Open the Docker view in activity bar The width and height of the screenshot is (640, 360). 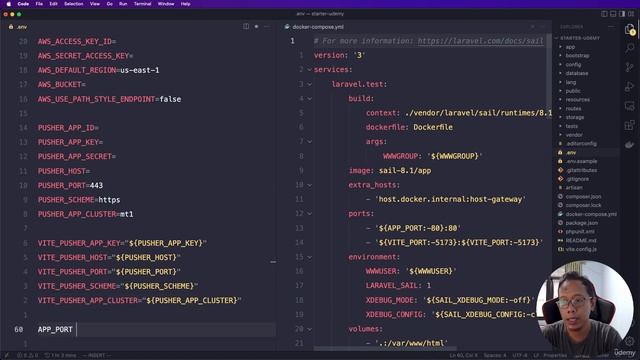click(629, 144)
